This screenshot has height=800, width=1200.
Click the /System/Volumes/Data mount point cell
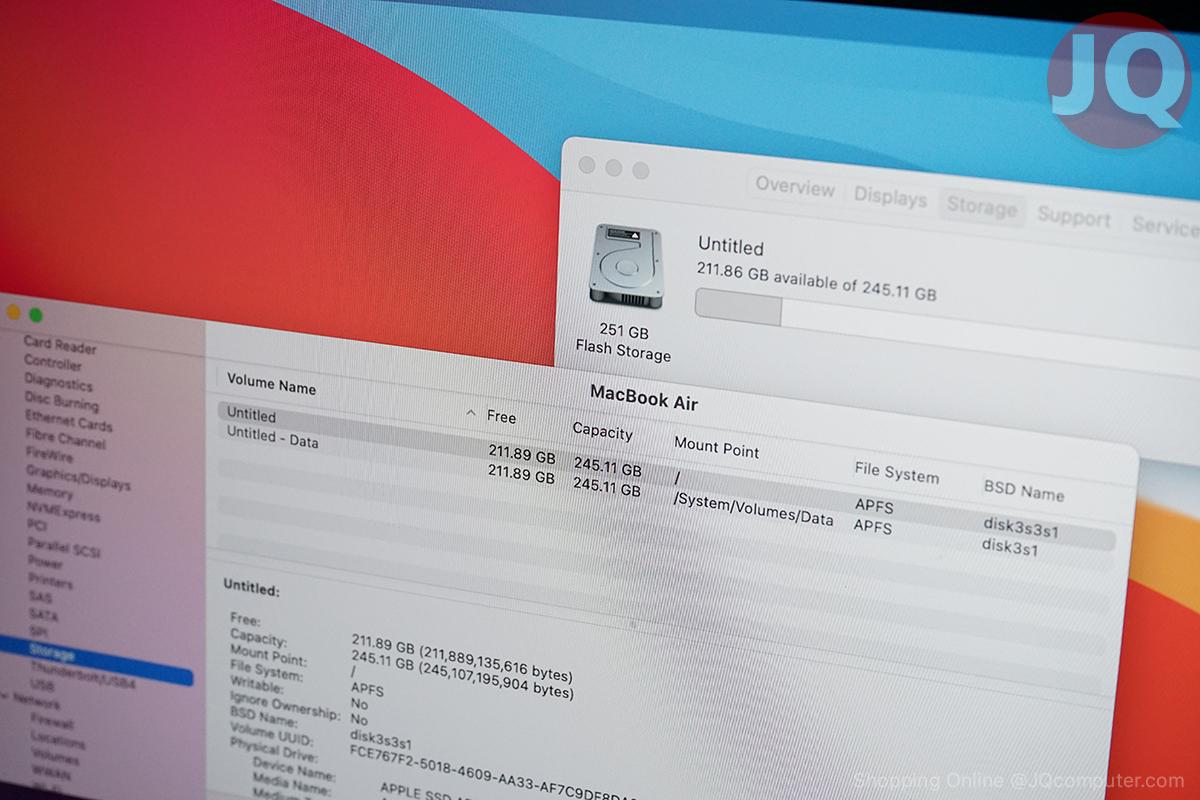coord(753,509)
